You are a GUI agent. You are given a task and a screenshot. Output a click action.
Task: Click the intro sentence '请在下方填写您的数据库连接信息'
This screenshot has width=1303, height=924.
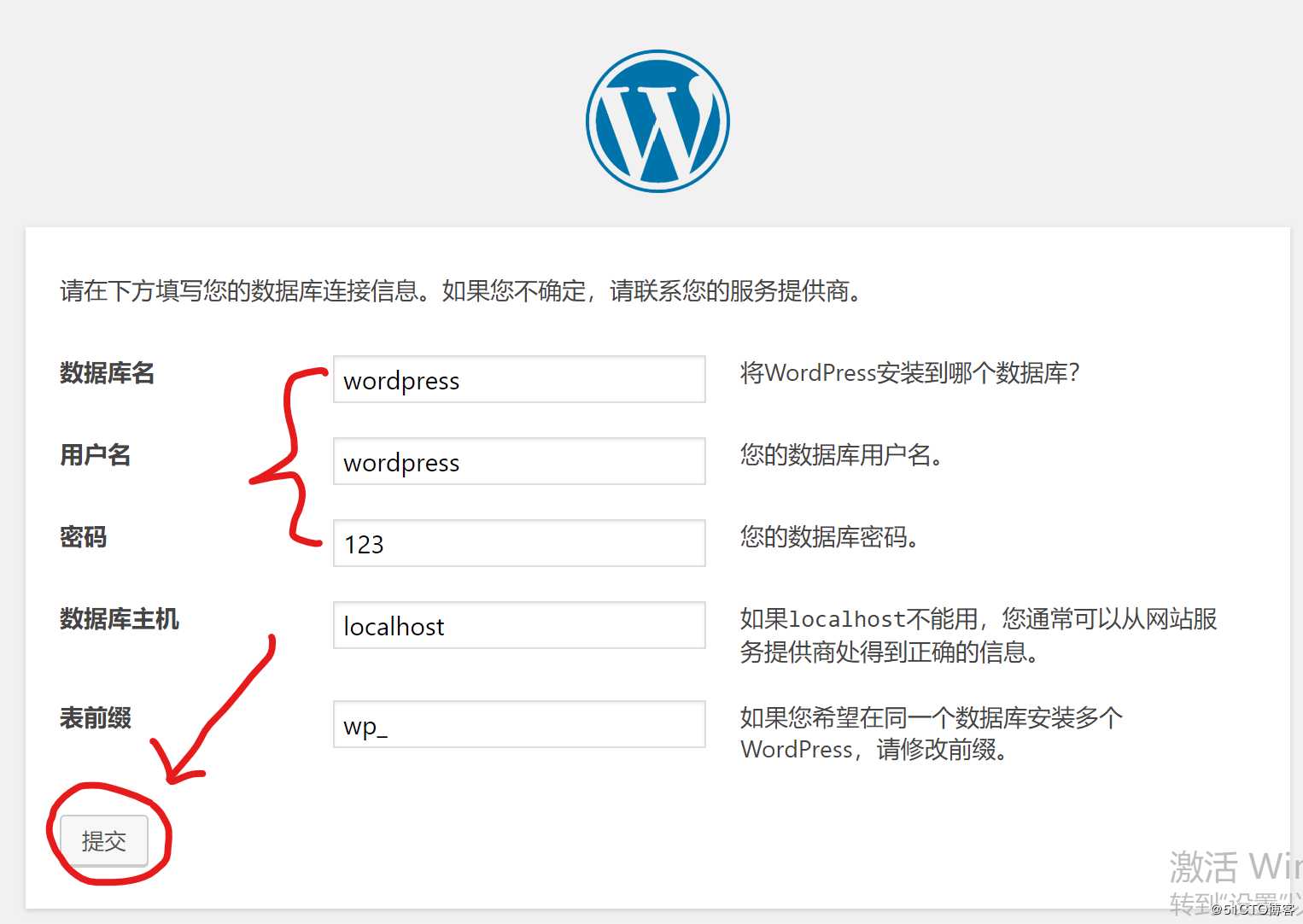[238, 291]
